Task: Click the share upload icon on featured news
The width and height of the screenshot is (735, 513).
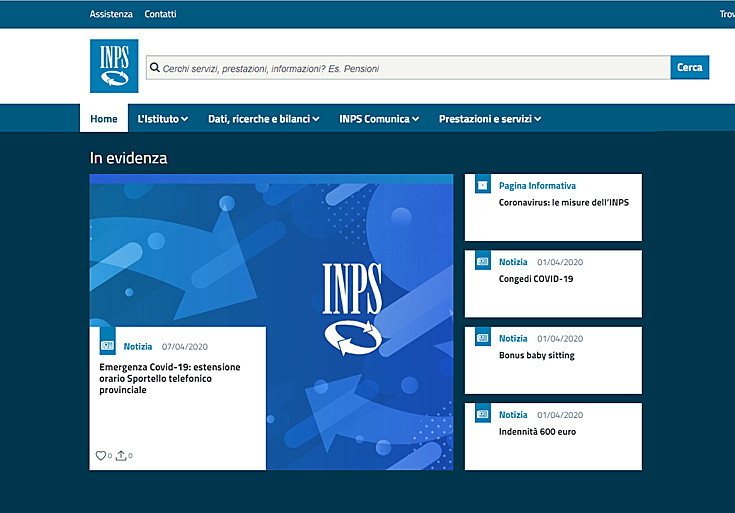Action: pos(121,455)
